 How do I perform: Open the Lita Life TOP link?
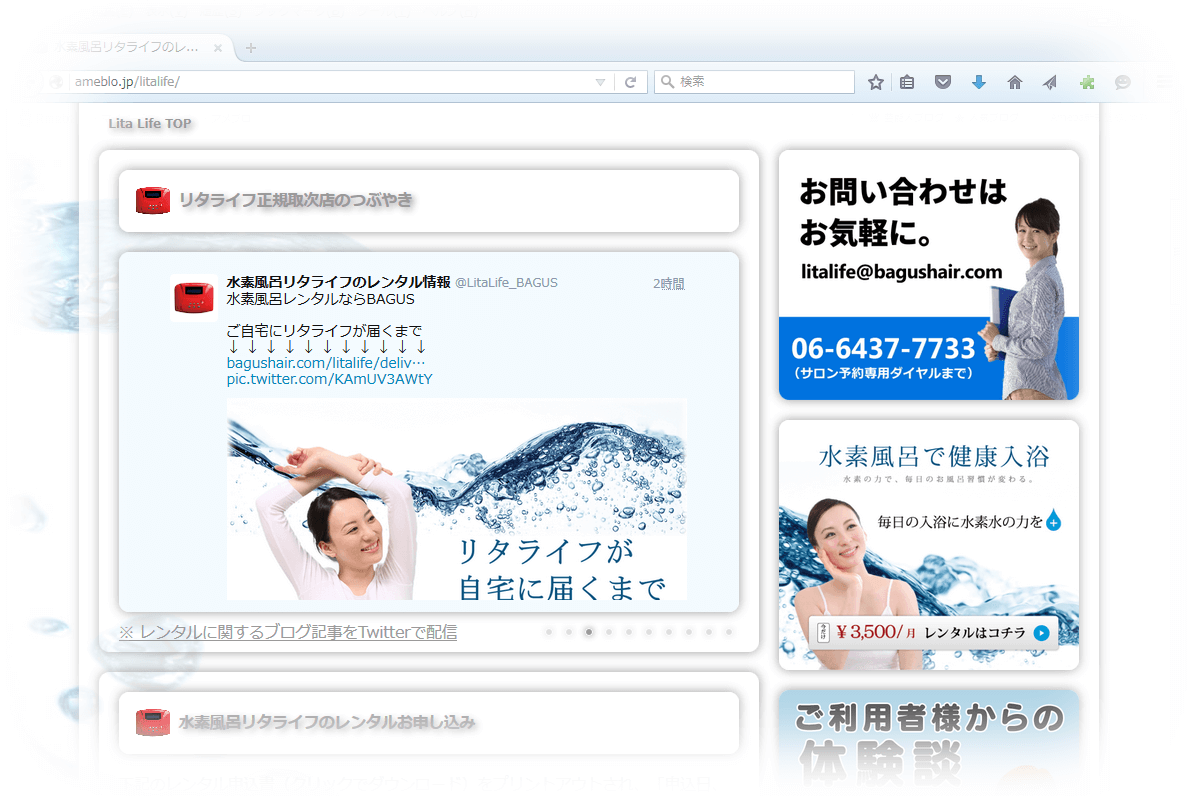coord(150,123)
